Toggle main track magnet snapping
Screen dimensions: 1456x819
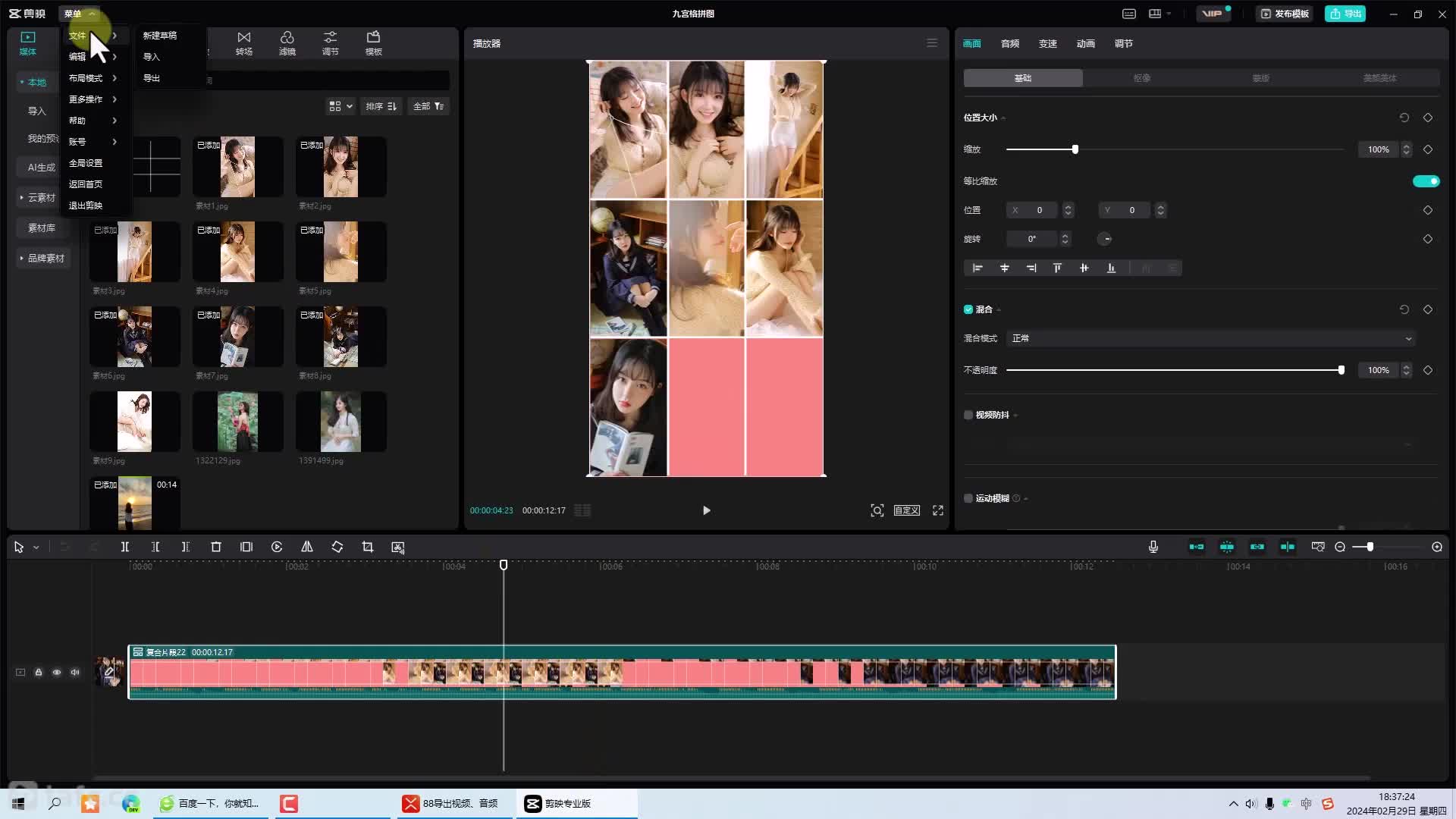[x=1197, y=547]
